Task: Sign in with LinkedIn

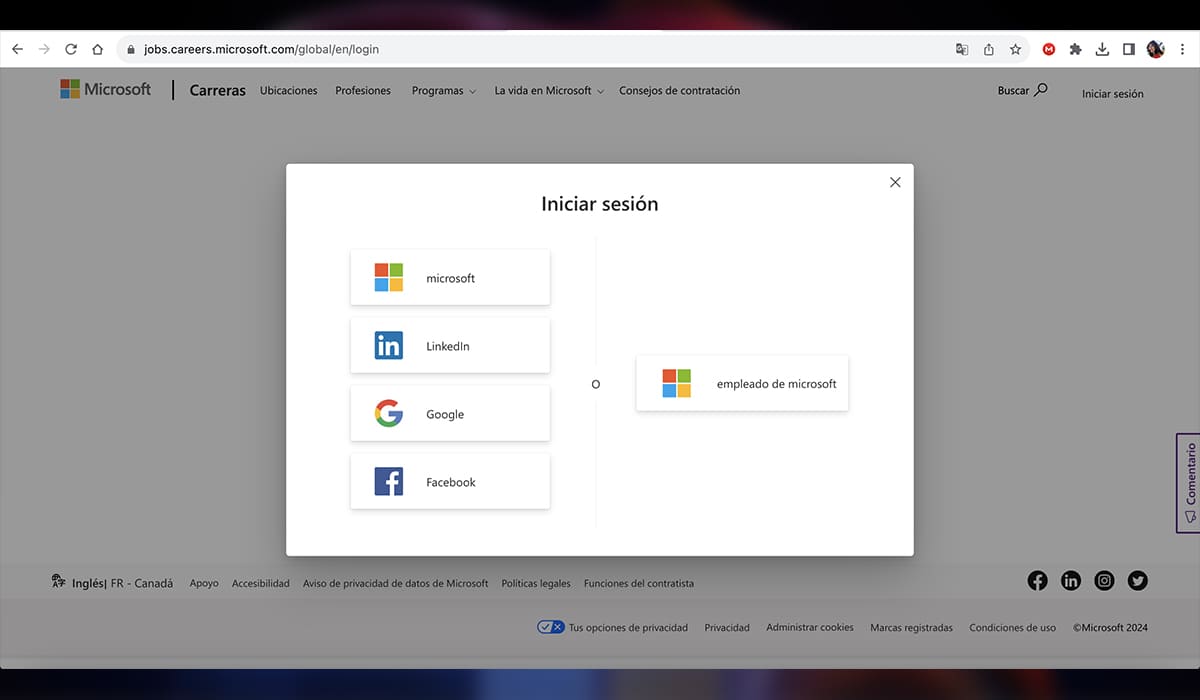Action: [x=450, y=345]
